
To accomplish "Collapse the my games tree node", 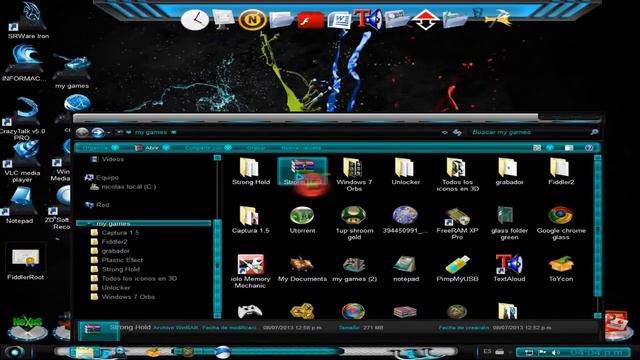I will click(x=89, y=224).
